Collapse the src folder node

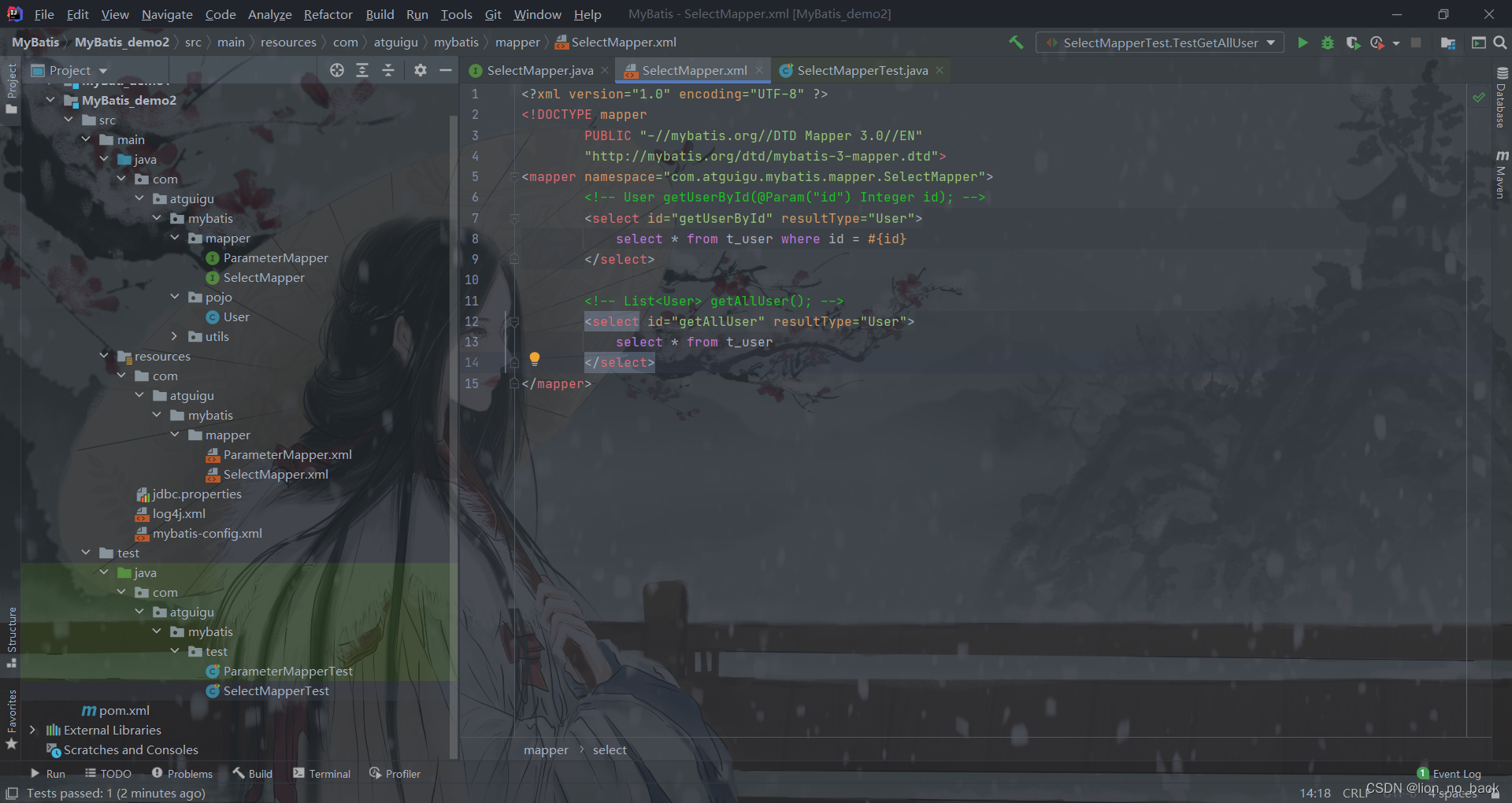click(x=69, y=120)
